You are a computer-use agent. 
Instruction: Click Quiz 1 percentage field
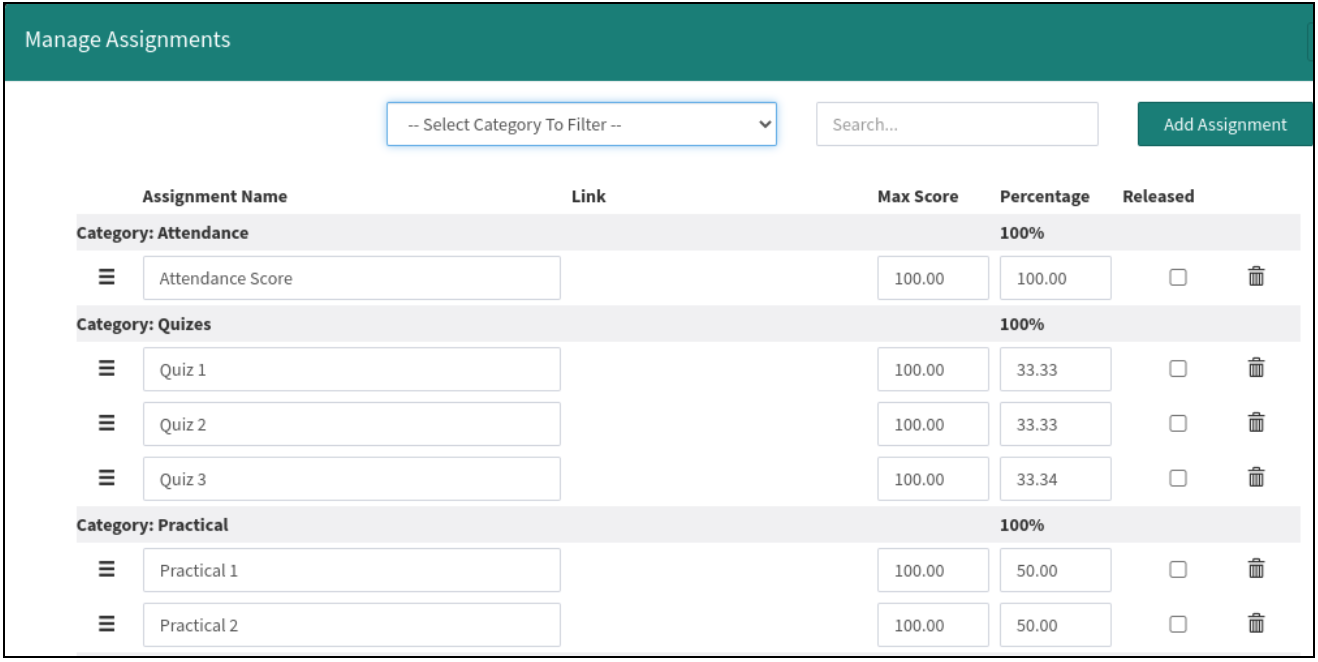coord(1055,369)
